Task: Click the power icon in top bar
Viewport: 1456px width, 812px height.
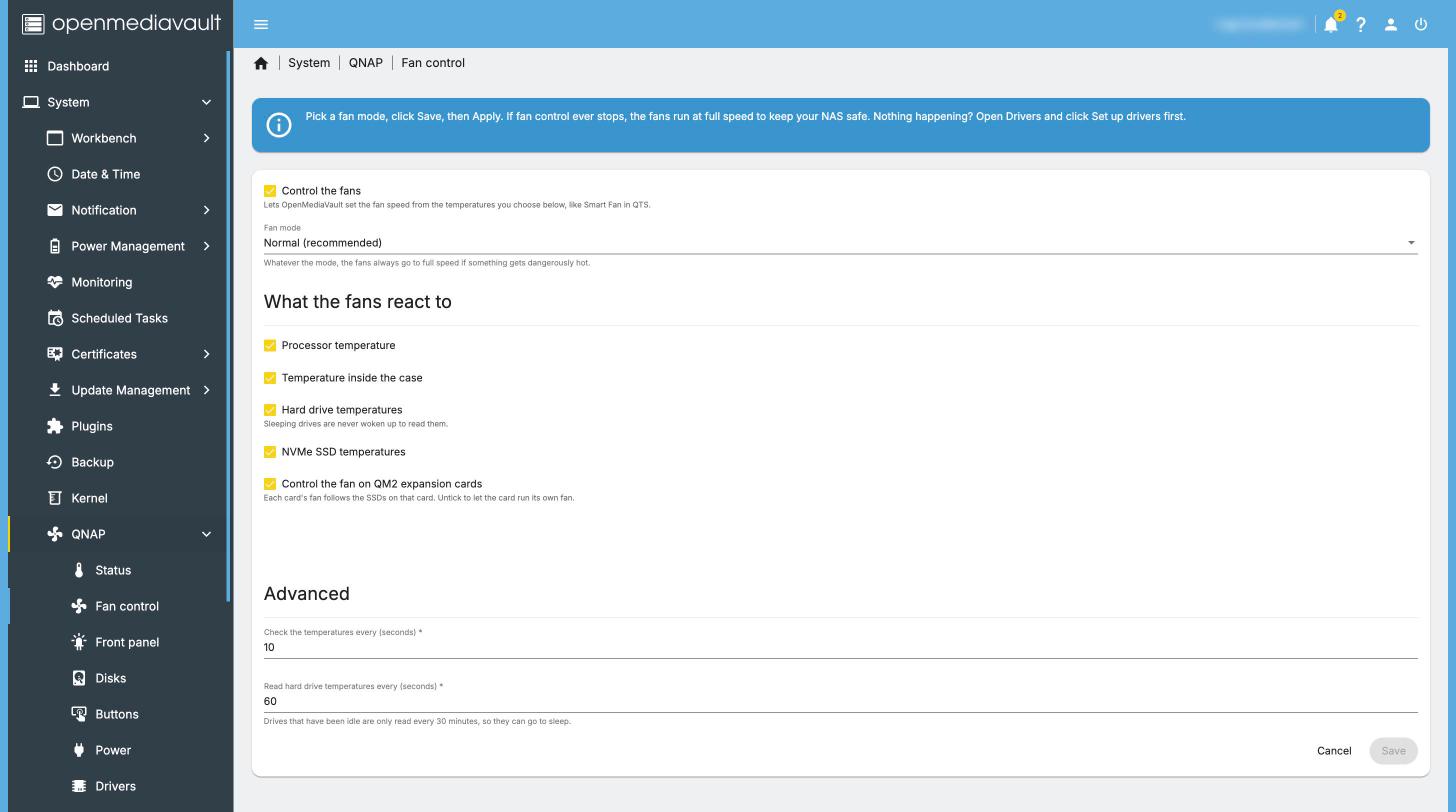Action: point(1421,25)
